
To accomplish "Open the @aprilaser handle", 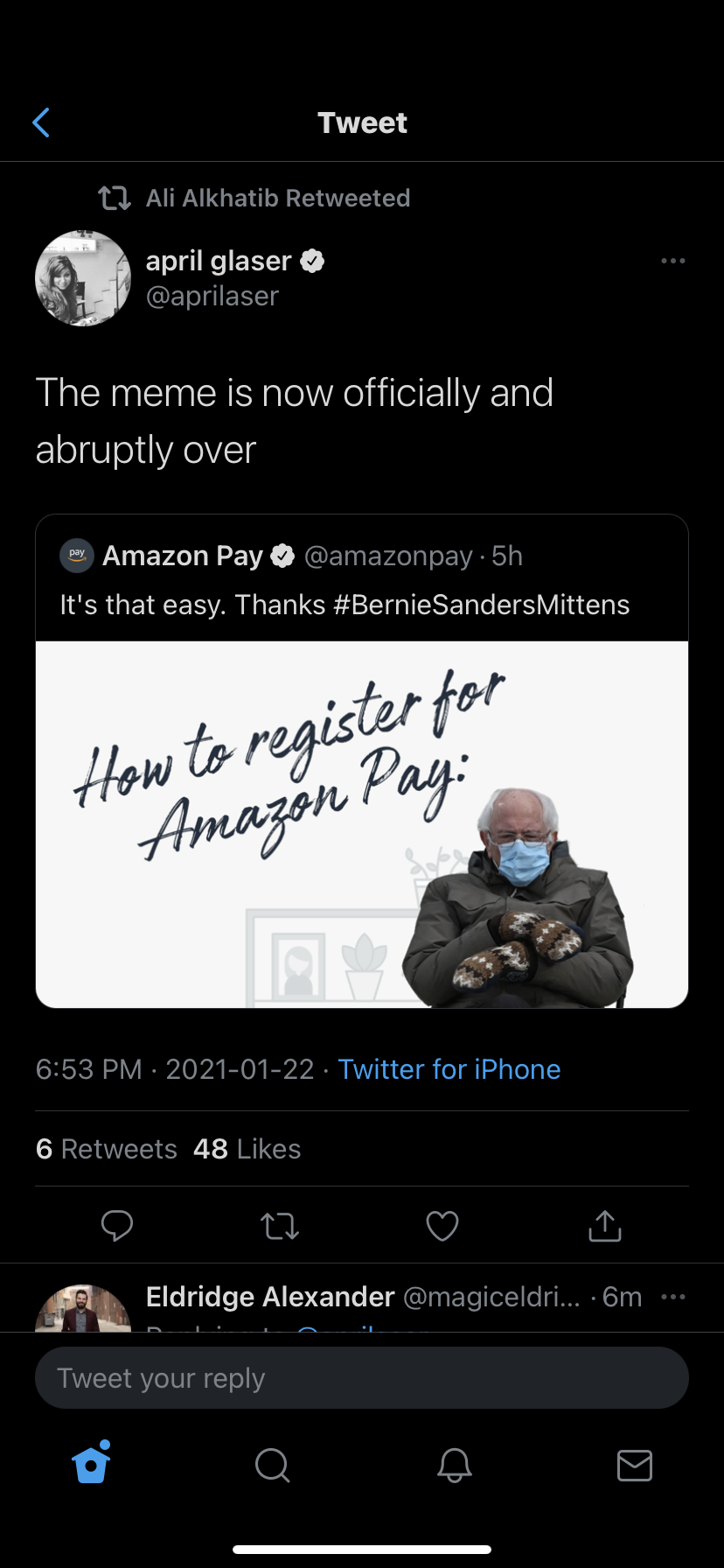I will coord(212,297).
